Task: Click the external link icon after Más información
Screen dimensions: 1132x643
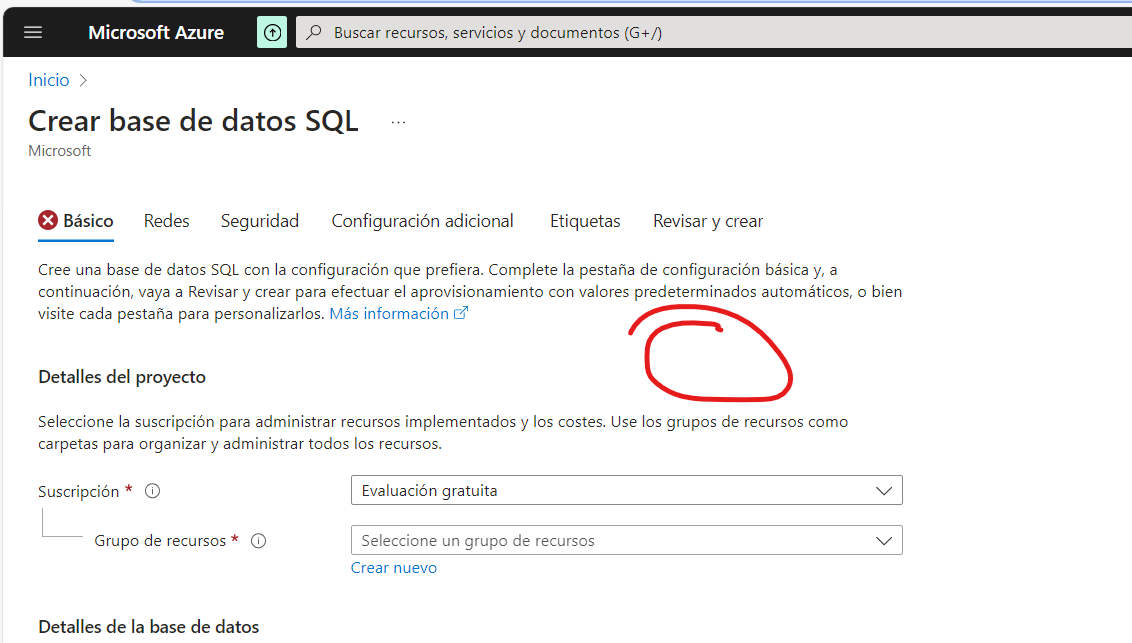Action: click(461, 313)
